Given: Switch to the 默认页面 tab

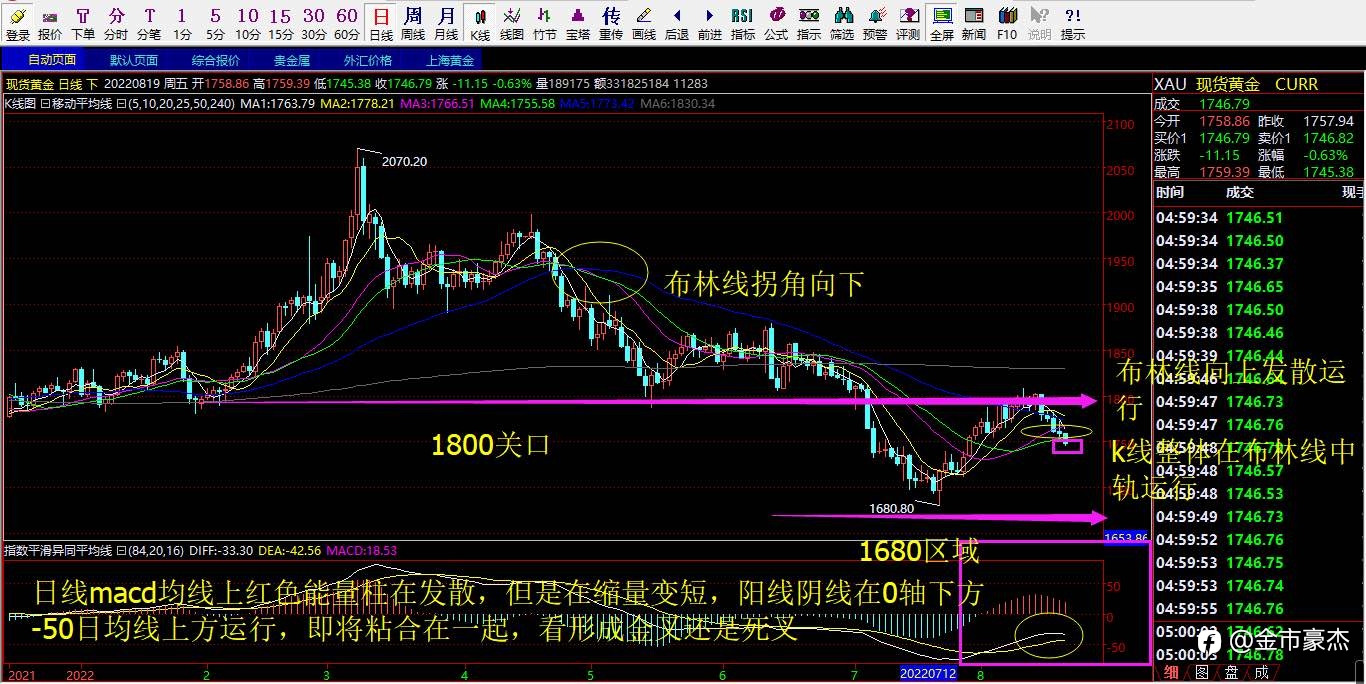Looking at the screenshot, I should click(x=134, y=60).
